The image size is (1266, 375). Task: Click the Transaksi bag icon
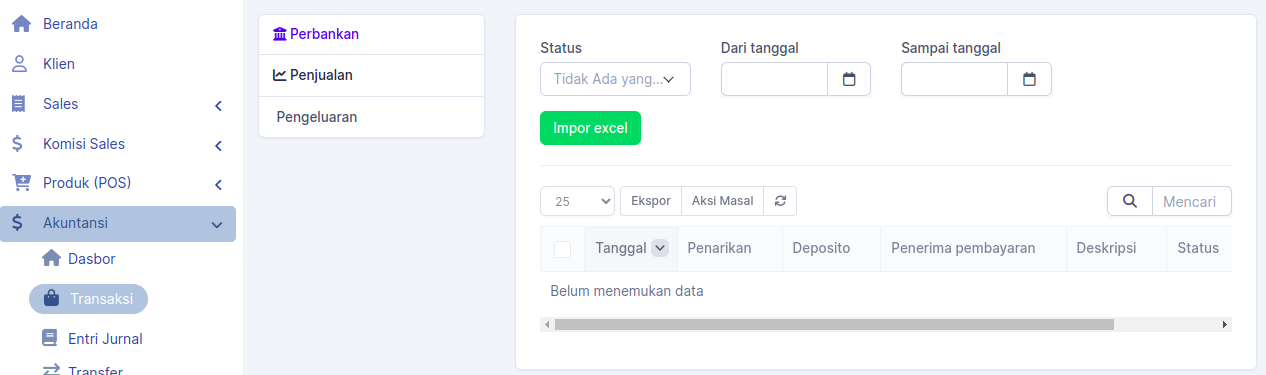pos(52,299)
